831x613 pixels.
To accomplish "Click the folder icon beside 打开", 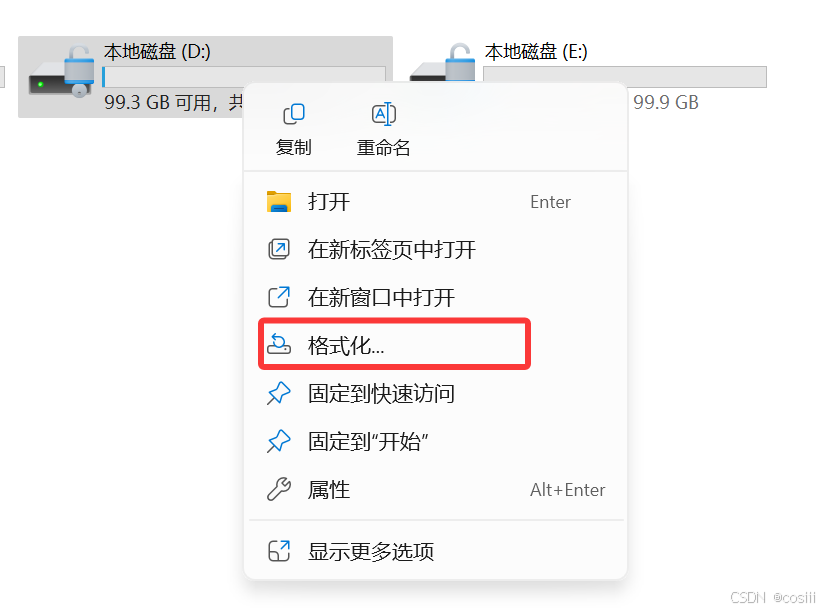I will click(279, 202).
